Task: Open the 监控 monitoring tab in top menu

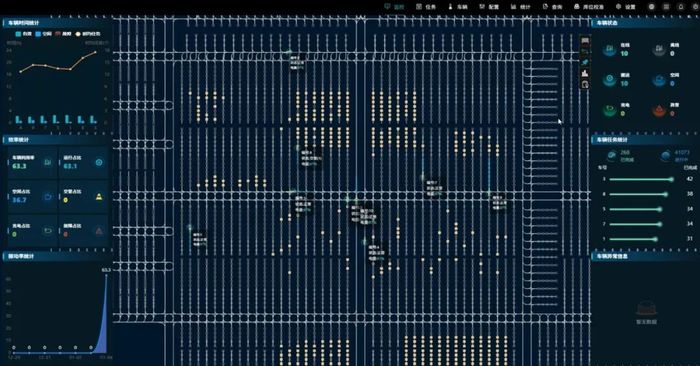Action: coord(394,7)
